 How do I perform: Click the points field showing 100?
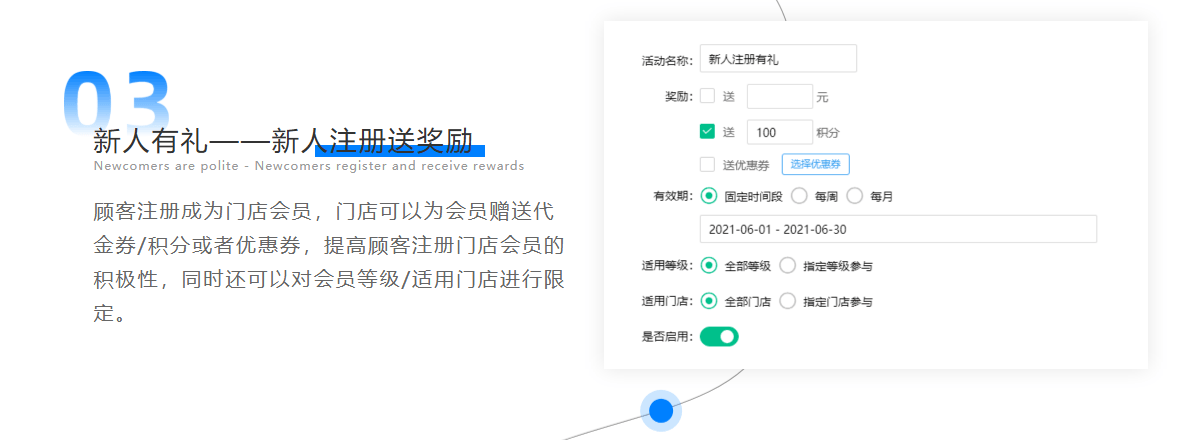coord(779,132)
